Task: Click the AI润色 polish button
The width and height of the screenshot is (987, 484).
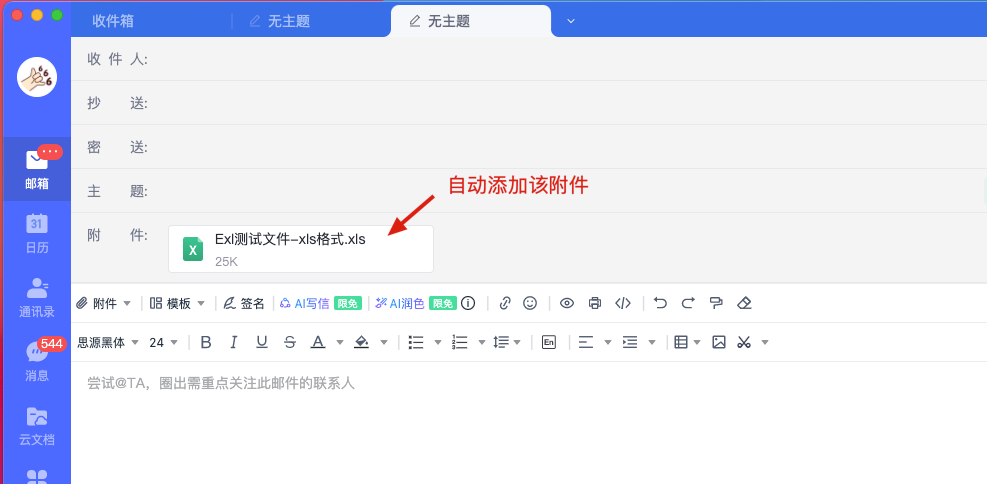Action: point(400,303)
